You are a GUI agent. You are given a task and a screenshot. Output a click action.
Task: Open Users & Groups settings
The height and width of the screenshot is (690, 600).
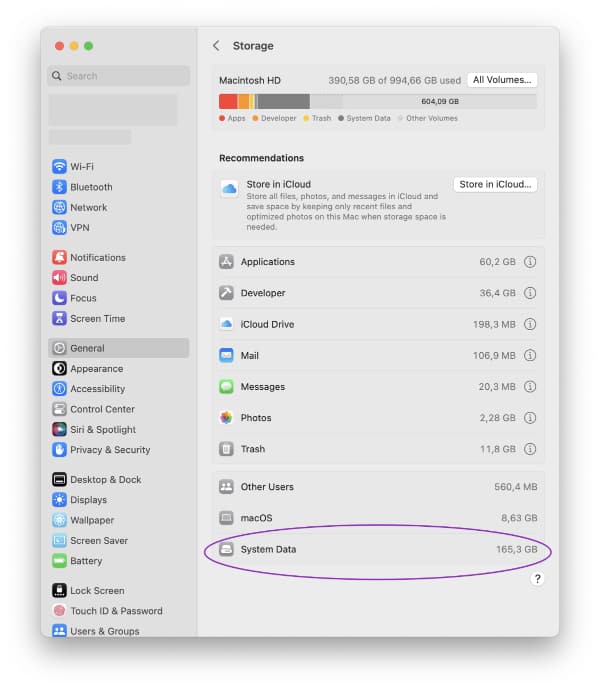96,631
